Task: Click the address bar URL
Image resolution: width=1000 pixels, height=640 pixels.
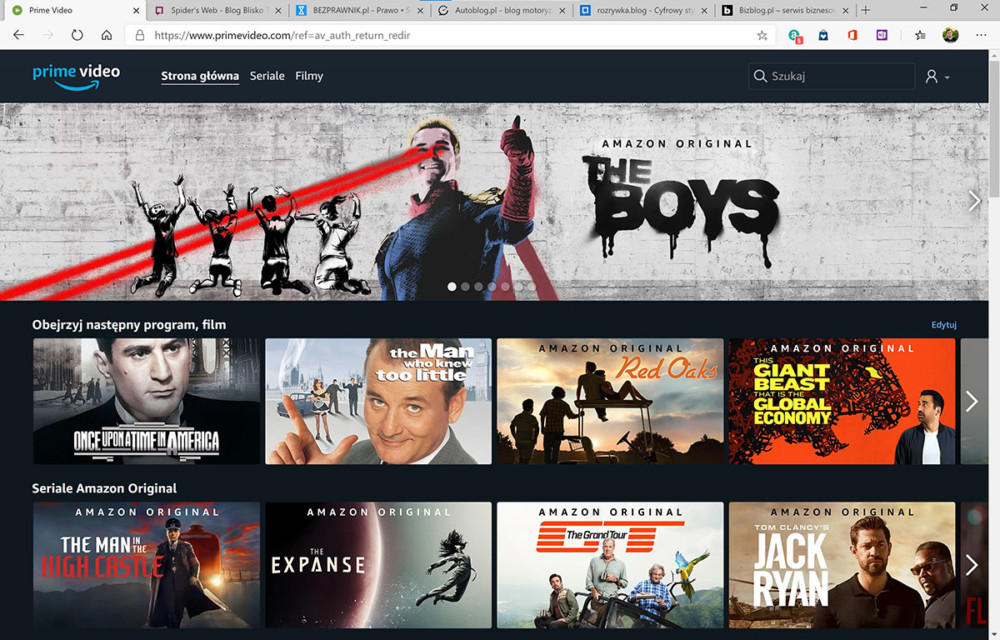Action: click(x=282, y=36)
